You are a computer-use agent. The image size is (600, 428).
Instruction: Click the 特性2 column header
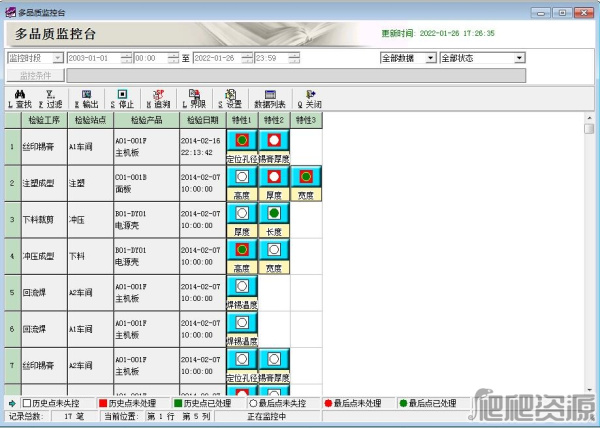(274, 120)
